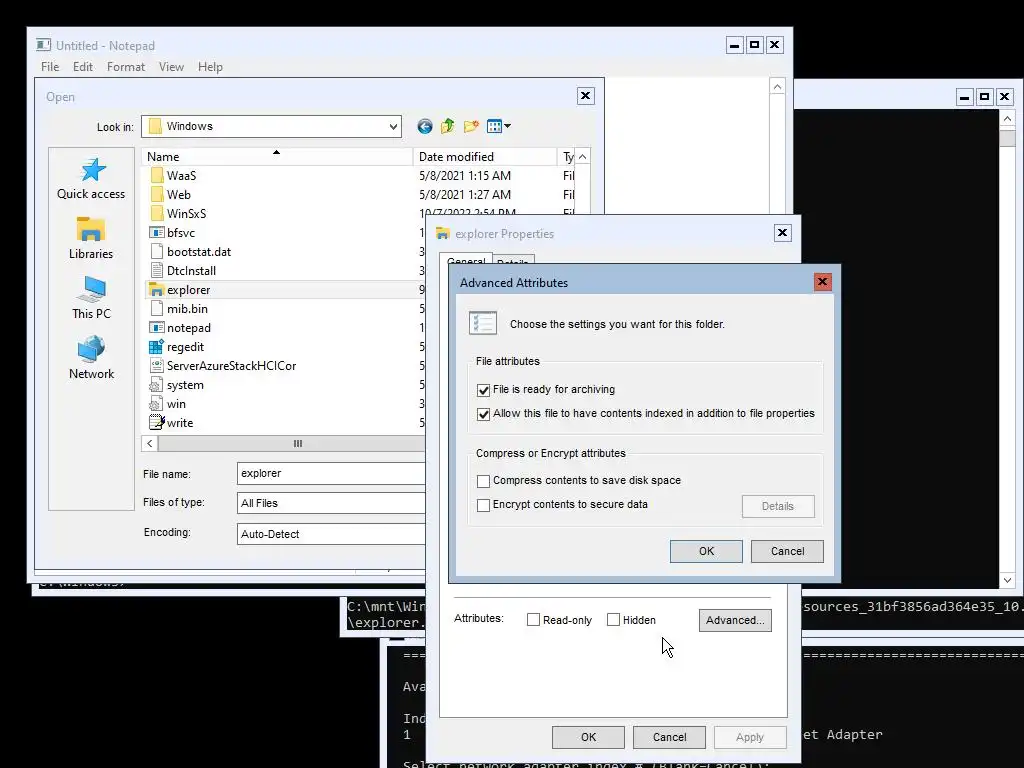Open Notepad Format menu
Screen dimensions: 1024x768
pyautogui.click(x=125, y=67)
